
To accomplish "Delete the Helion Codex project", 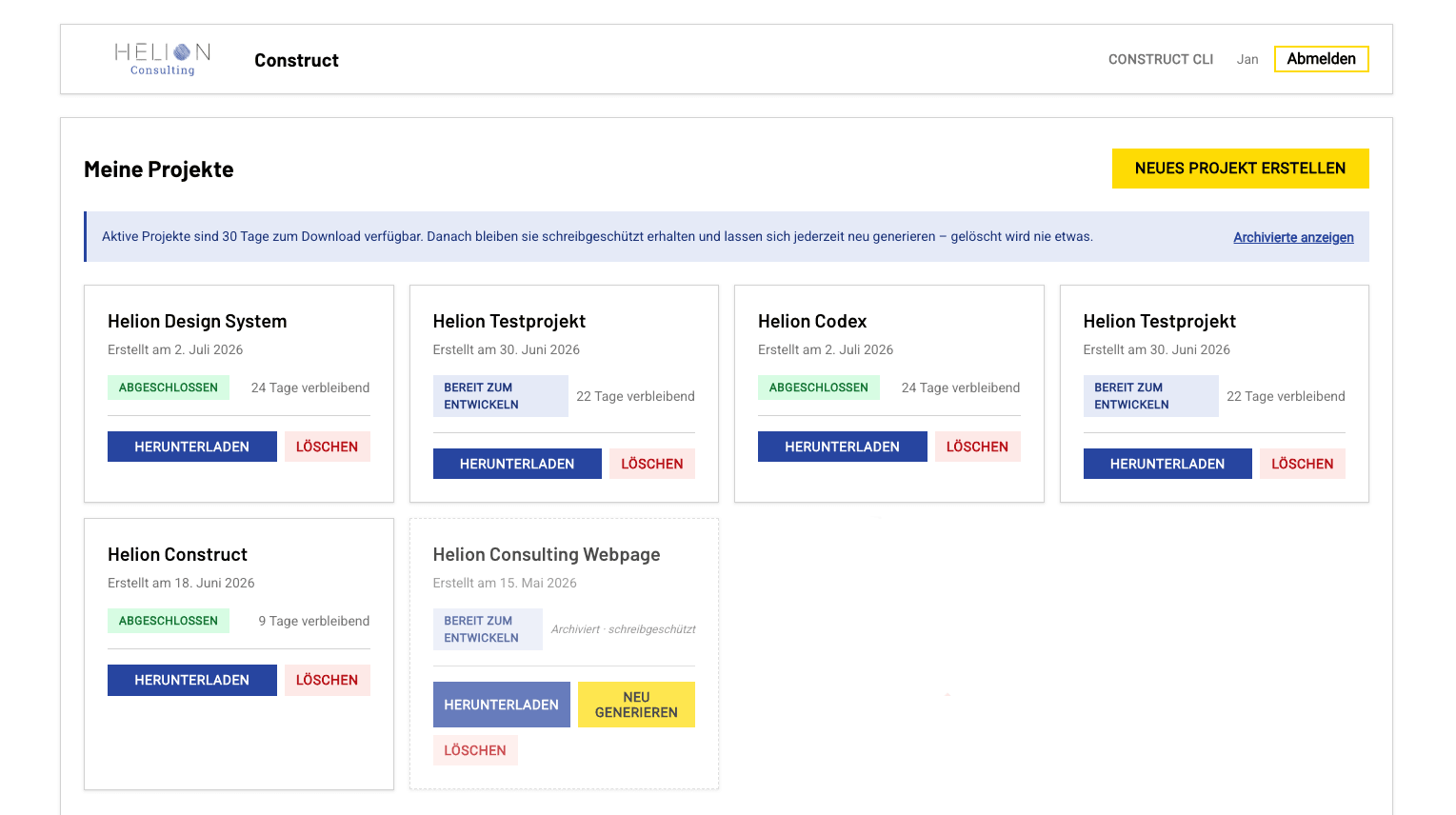I will click(977, 447).
